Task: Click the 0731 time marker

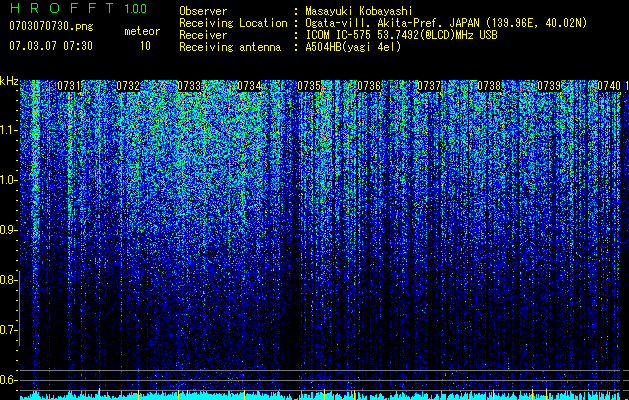Action: (69, 86)
